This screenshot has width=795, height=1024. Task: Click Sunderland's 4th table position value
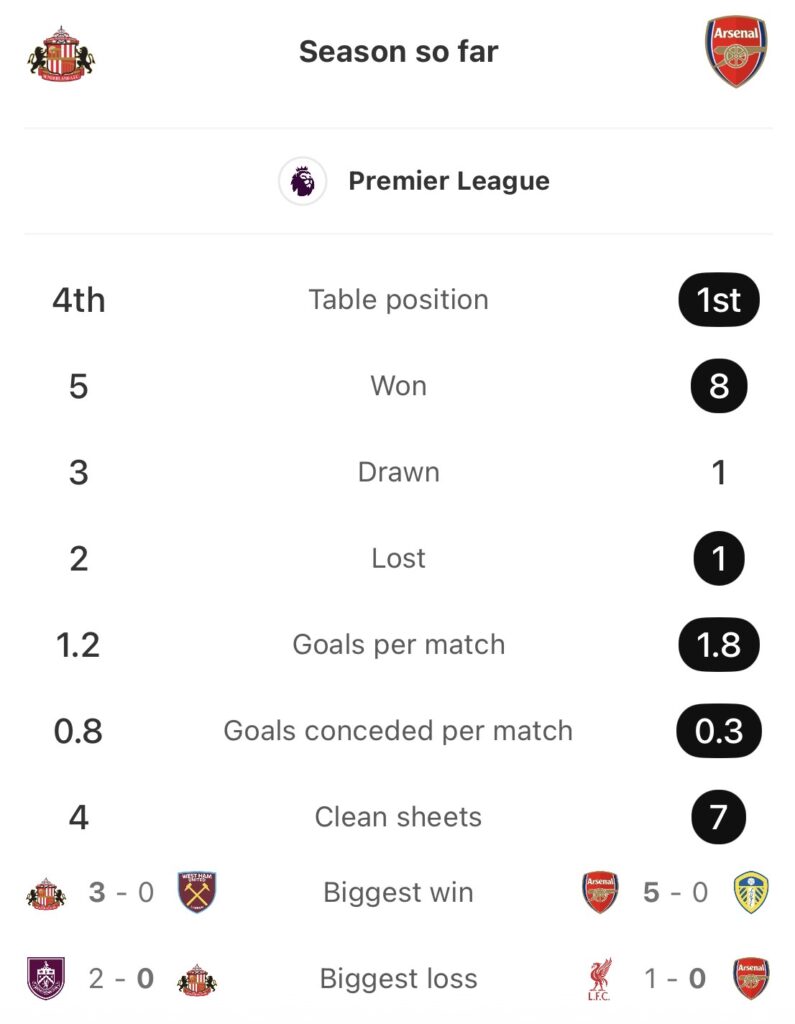(79, 300)
